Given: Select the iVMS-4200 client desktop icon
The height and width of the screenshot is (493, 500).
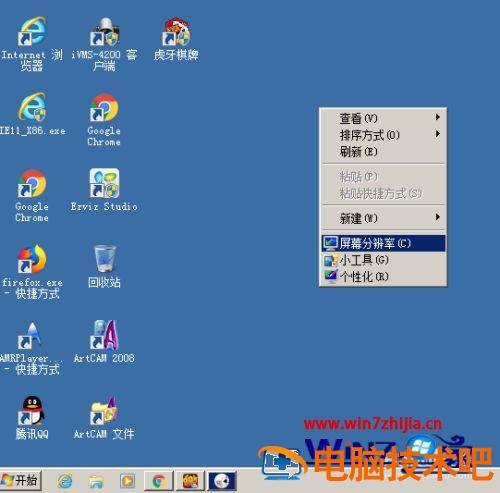Looking at the screenshot, I should click(104, 32).
